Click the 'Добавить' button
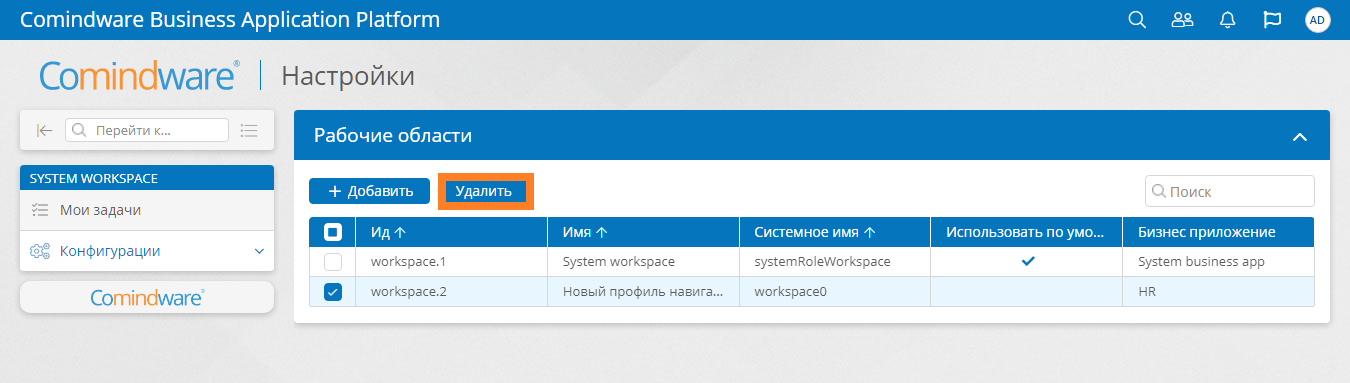This screenshot has height=383, width=1350. point(369,191)
